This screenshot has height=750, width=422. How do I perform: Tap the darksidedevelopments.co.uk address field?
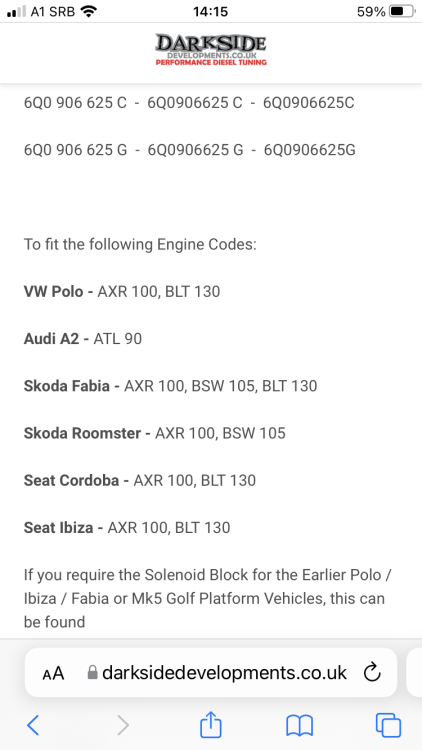(211, 673)
